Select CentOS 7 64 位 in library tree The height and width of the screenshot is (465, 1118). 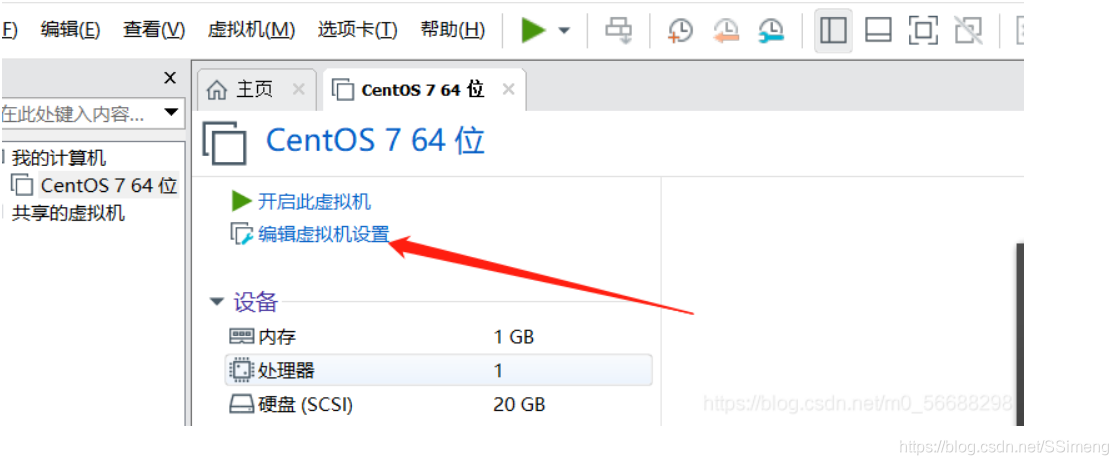pos(108,185)
